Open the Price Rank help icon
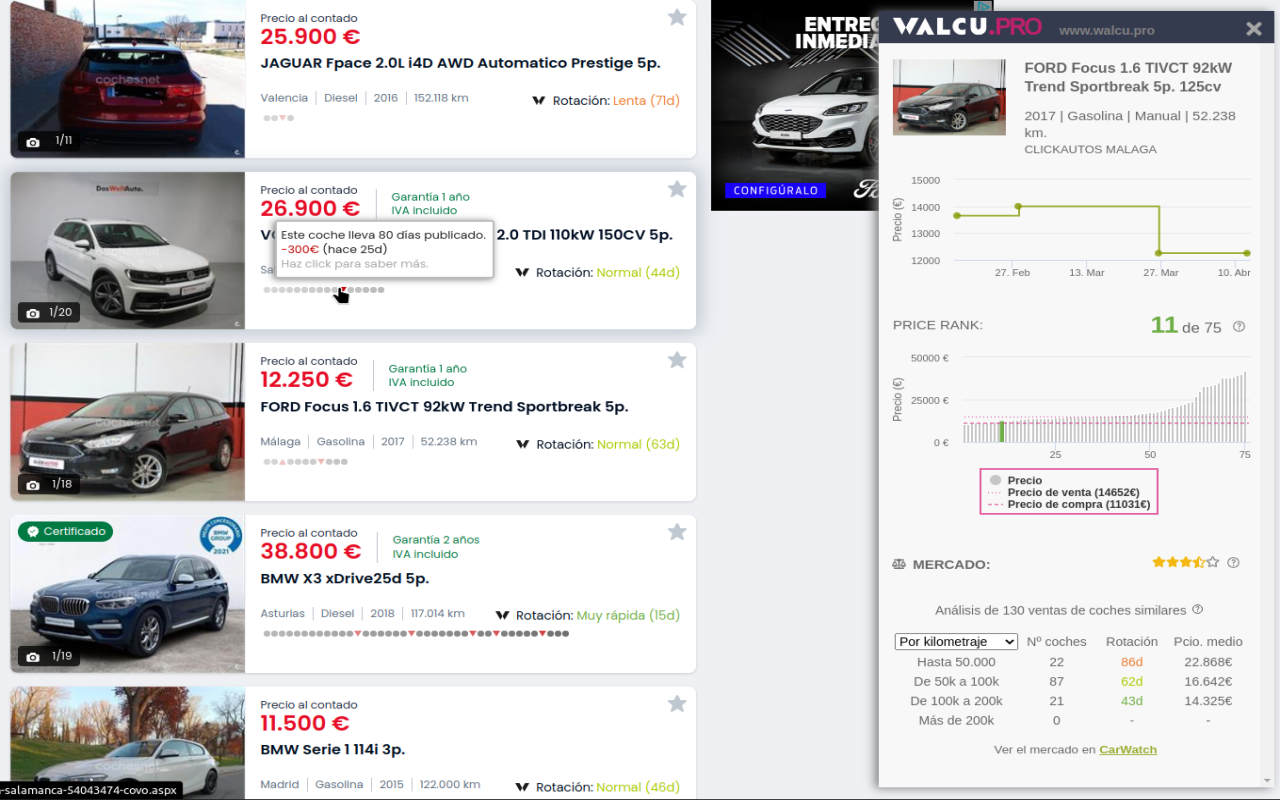This screenshot has height=800, width=1280. [x=1239, y=326]
